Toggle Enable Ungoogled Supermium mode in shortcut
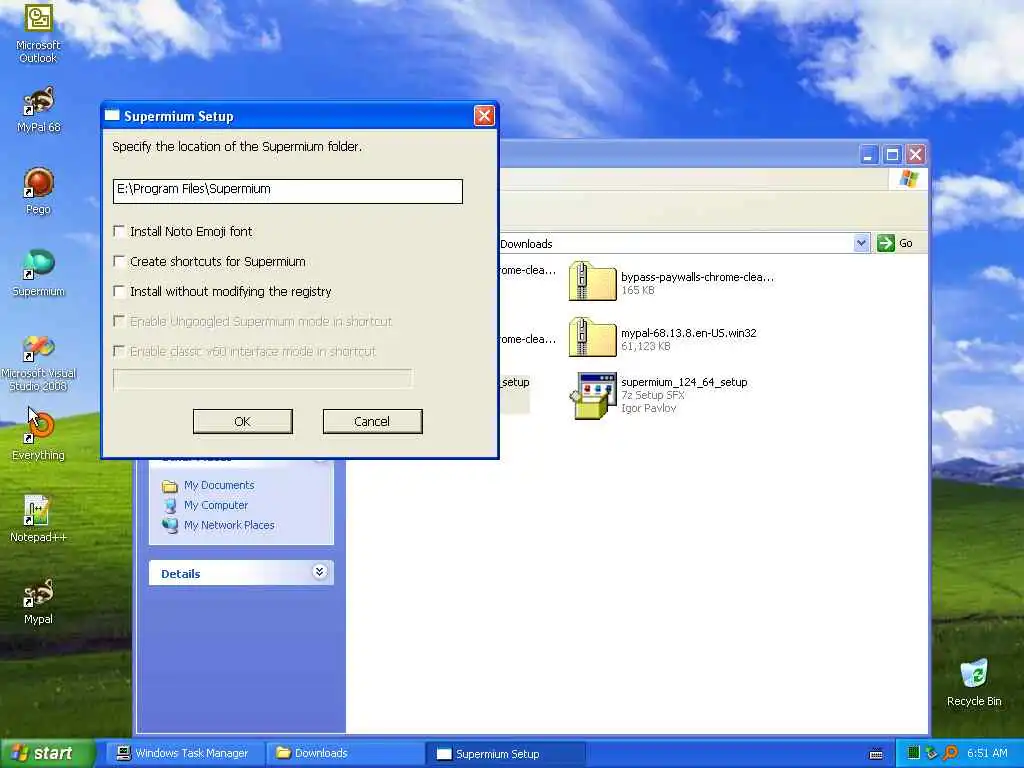This screenshot has height=768, width=1024. [119, 321]
